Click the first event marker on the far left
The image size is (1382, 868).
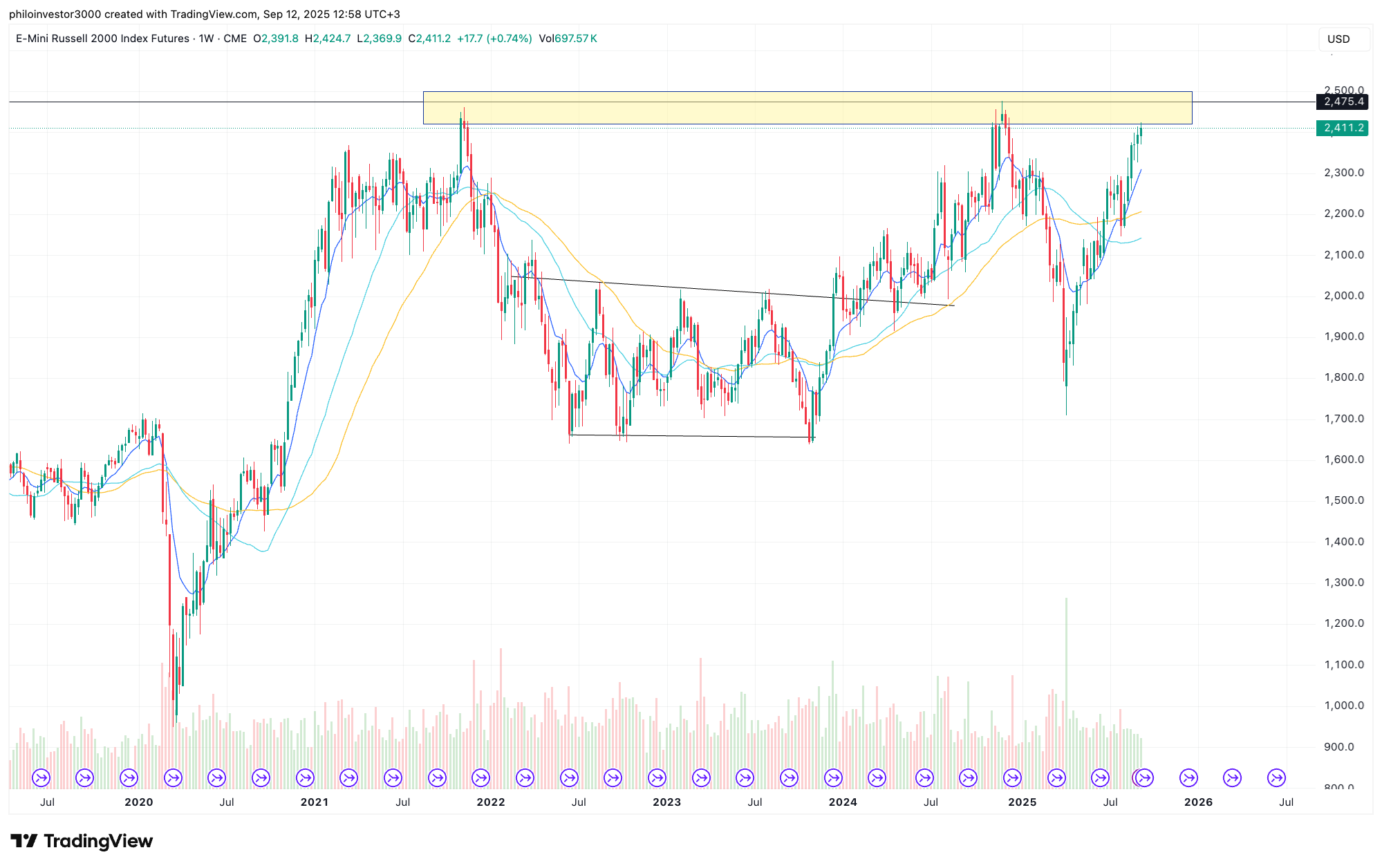(x=41, y=778)
